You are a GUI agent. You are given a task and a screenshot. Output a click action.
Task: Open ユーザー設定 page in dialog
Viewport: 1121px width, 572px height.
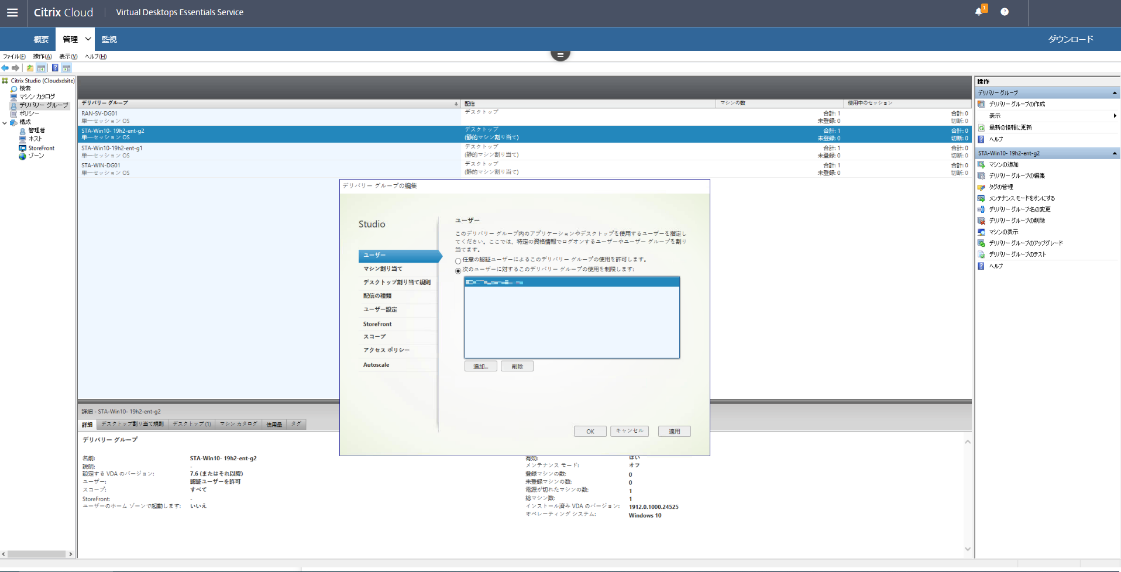(397, 310)
